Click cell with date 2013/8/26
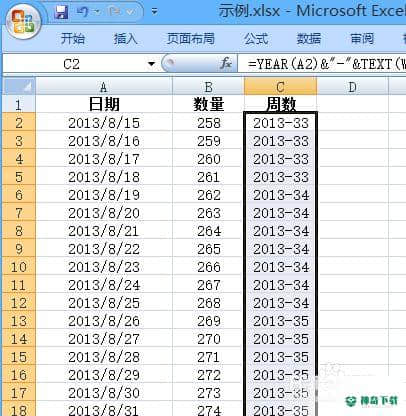The height and width of the screenshot is (416, 406). click(104, 321)
